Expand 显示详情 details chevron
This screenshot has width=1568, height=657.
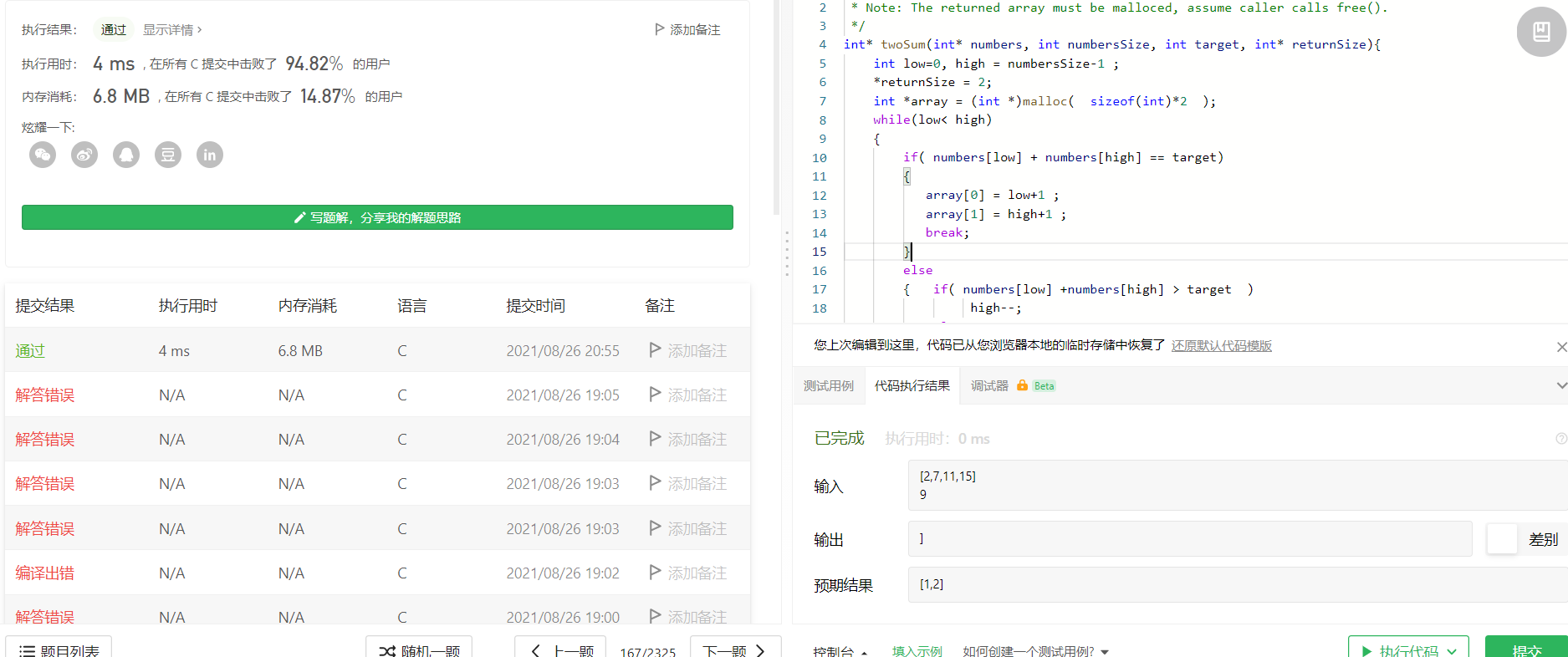[199, 30]
